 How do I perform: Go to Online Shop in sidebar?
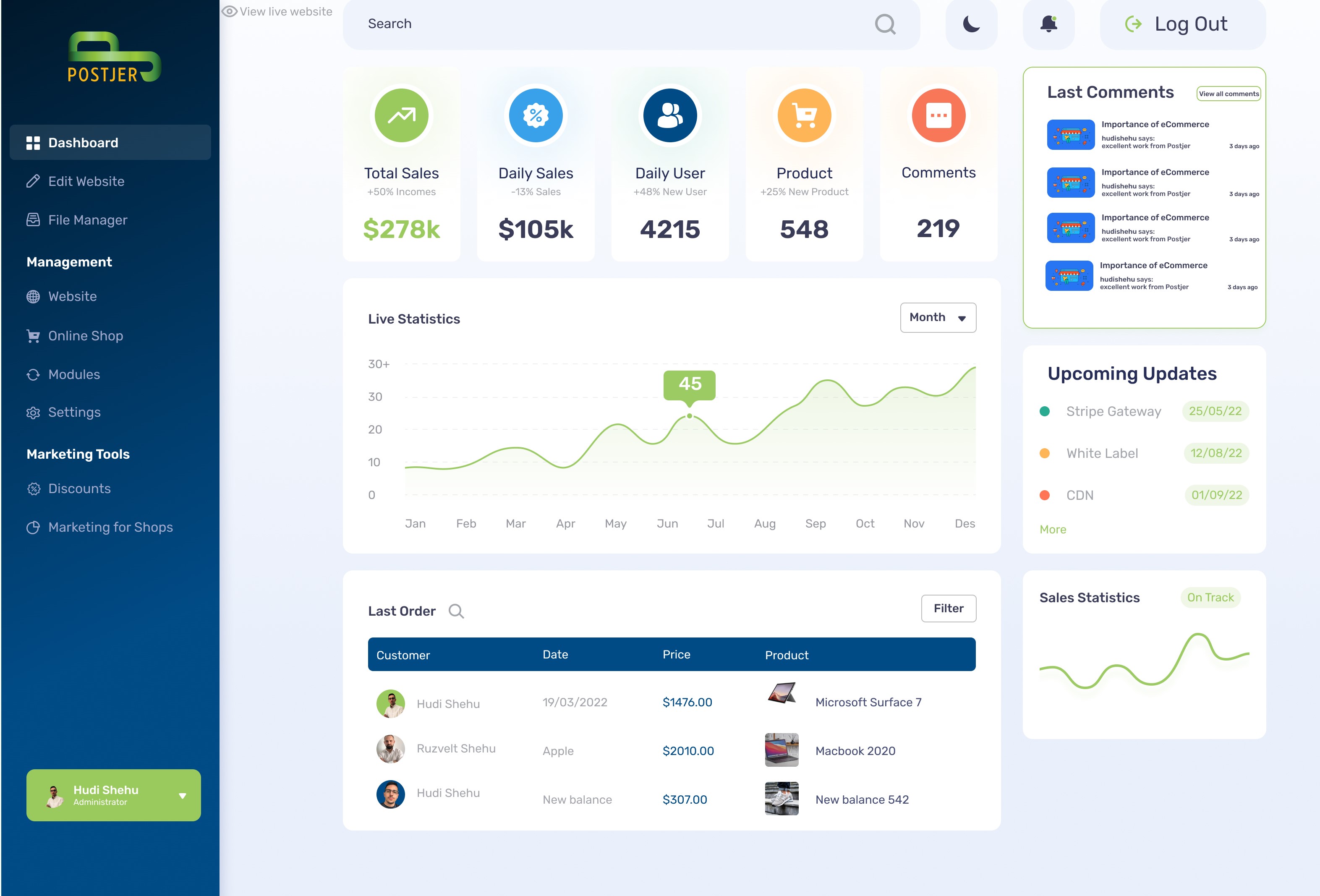point(85,336)
